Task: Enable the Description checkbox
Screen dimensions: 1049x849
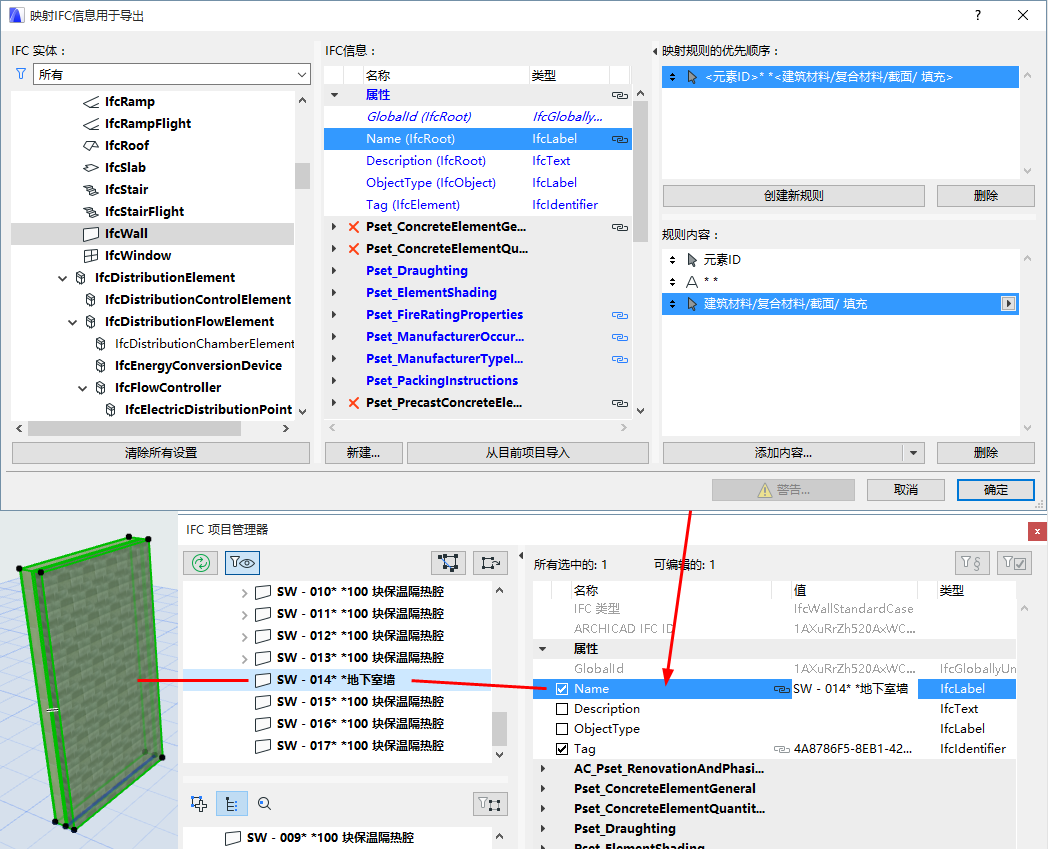Action: click(x=562, y=709)
